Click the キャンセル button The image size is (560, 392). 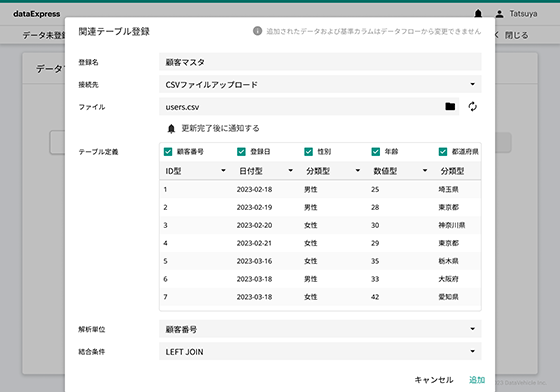pos(434,380)
